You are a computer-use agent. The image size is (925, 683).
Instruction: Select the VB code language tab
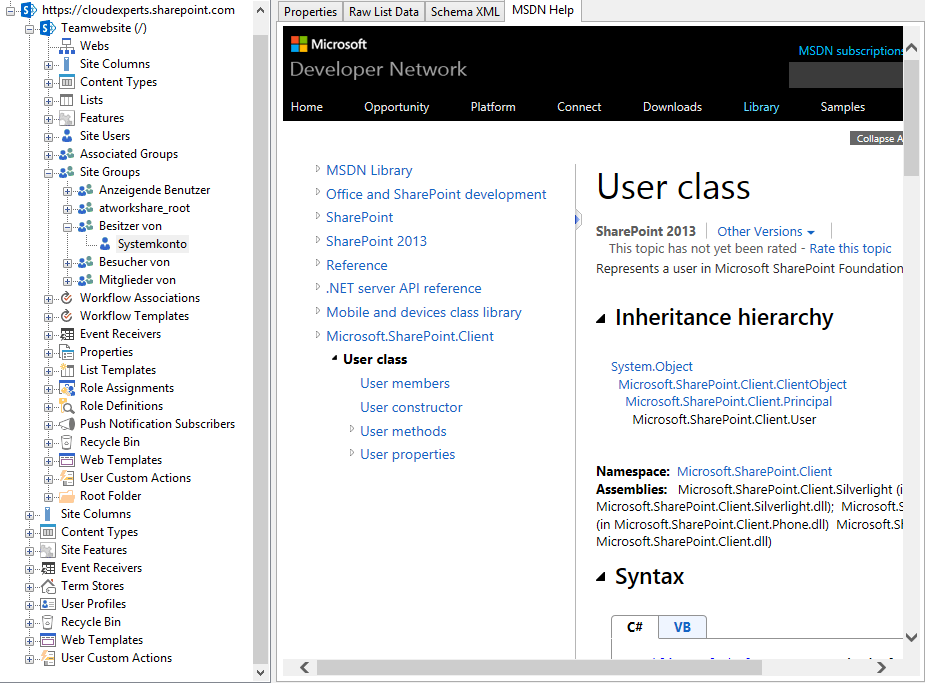(x=682, y=627)
